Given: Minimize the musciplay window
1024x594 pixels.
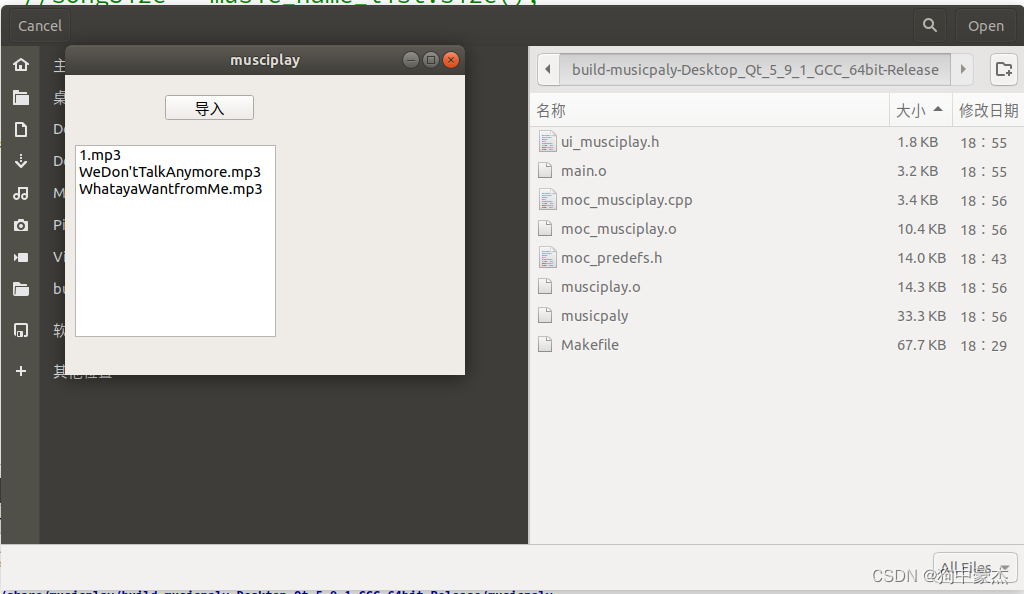Looking at the screenshot, I should click(410, 60).
